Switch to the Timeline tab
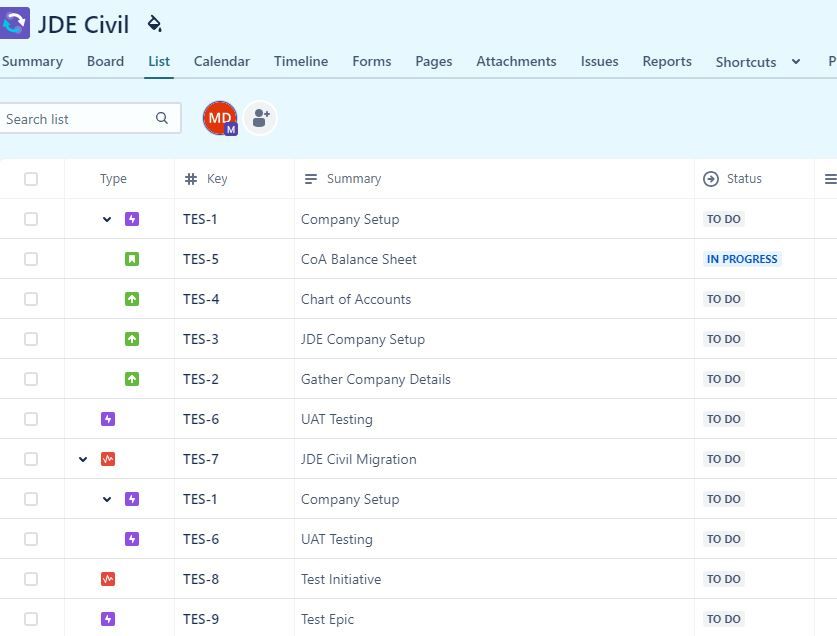 point(301,61)
